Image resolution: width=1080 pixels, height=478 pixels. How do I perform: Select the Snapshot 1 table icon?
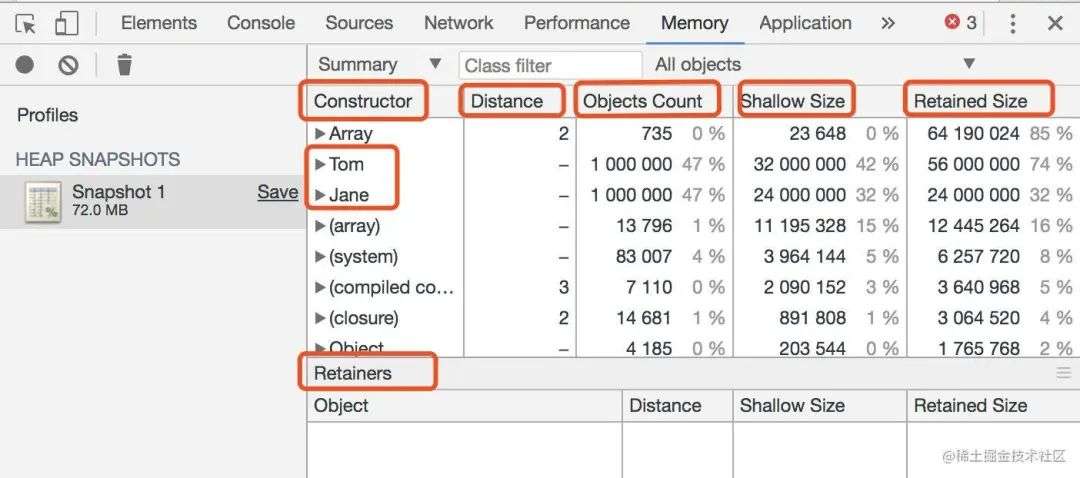click(x=43, y=202)
